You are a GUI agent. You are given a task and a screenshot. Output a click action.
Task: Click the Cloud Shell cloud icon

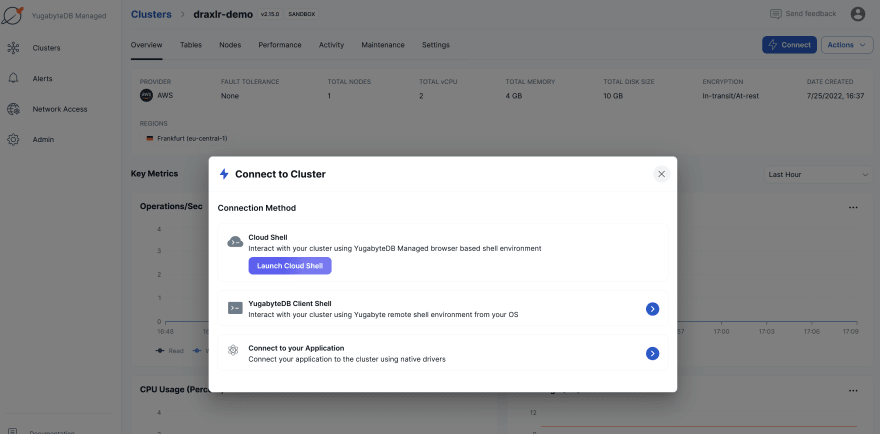coord(235,242)
